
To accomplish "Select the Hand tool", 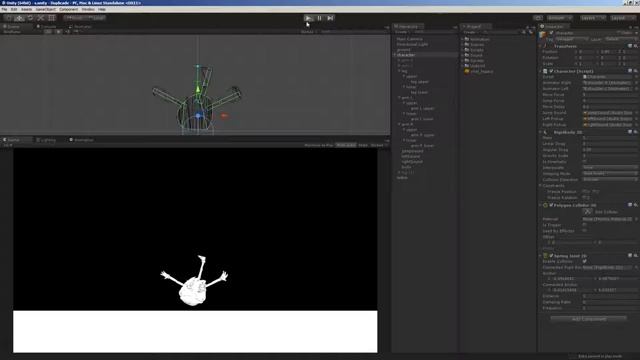I will (x=8, y=18).
